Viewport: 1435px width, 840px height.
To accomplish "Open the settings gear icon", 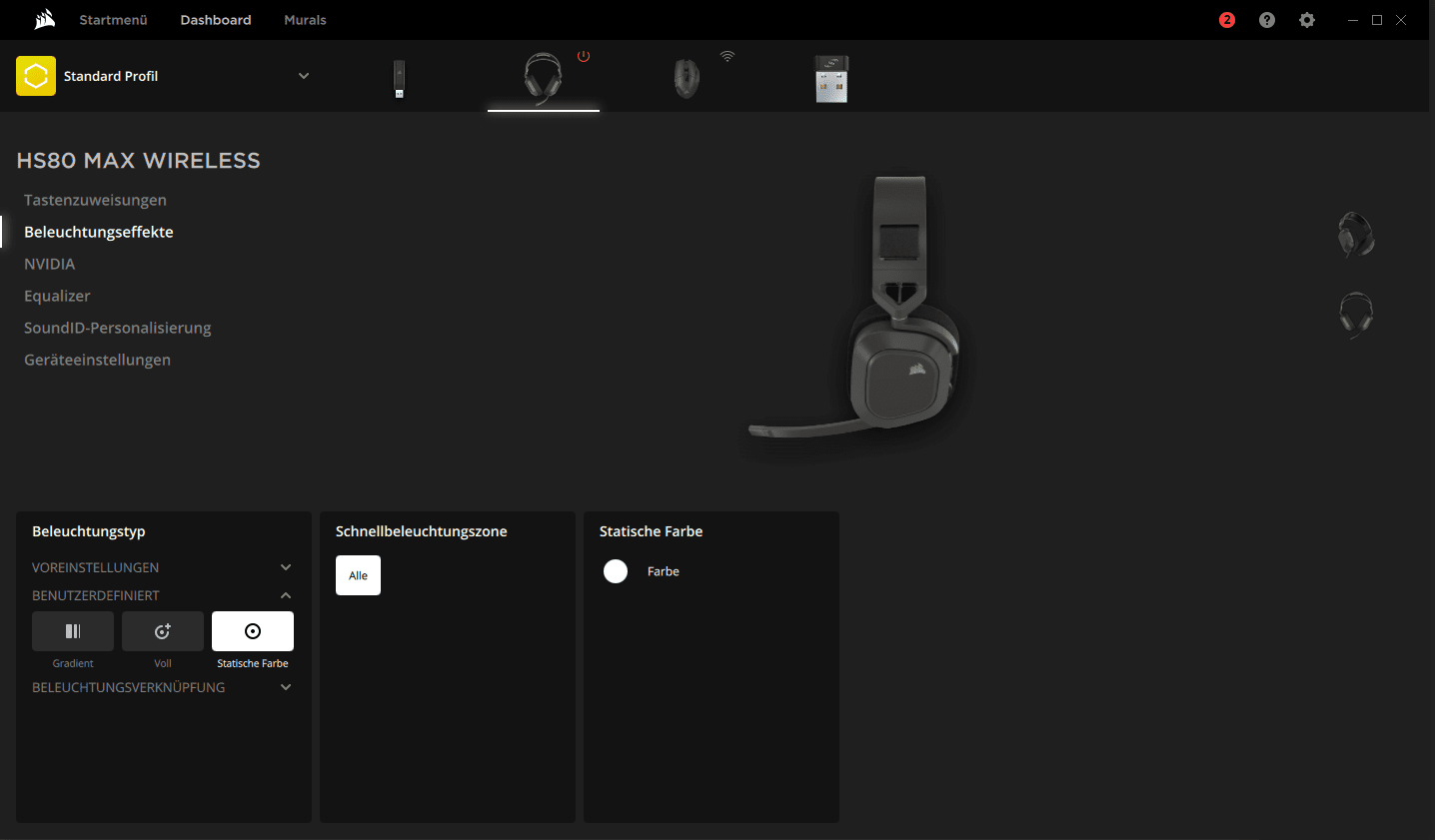I will click(1307, 20).
